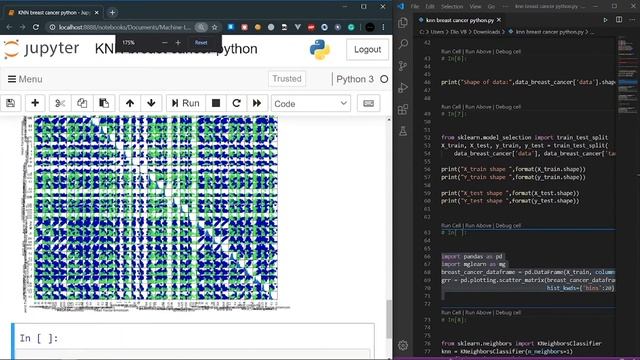Open a new Chrome tab
Viewport: 640px width, 360px height.
[x=112, y=13]
